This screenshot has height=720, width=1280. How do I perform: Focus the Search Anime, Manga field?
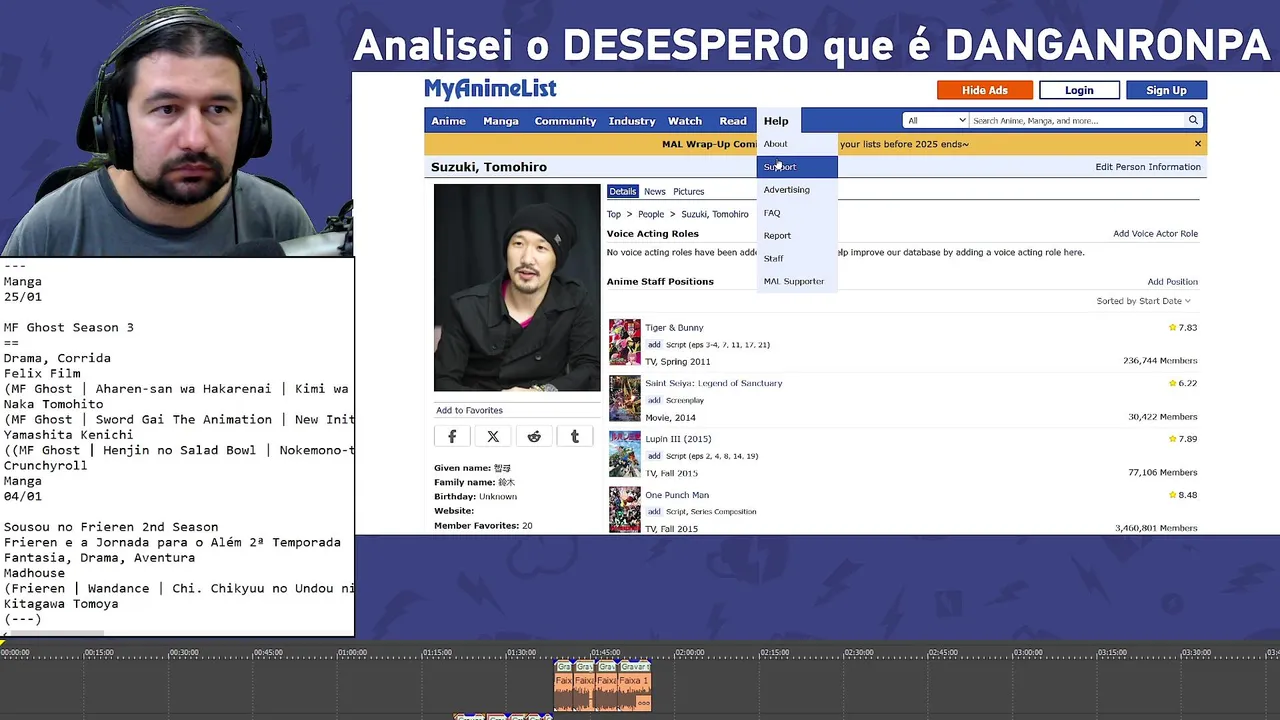pos(1077,121)
